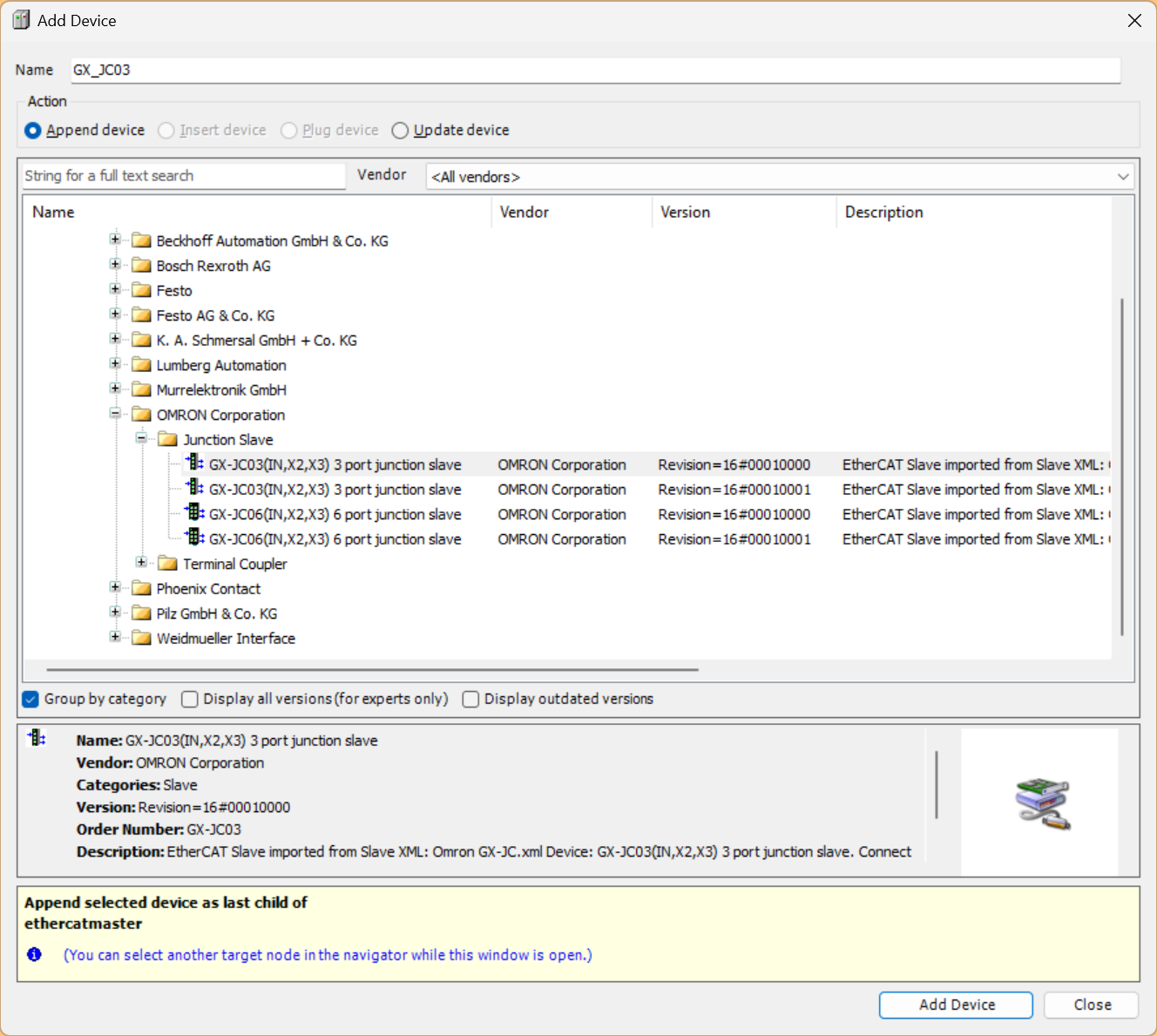Click device icon of GX-JC03 revision 16#00010001
This screenshot has height=1036, width=1157.
[x=195, y=488]
